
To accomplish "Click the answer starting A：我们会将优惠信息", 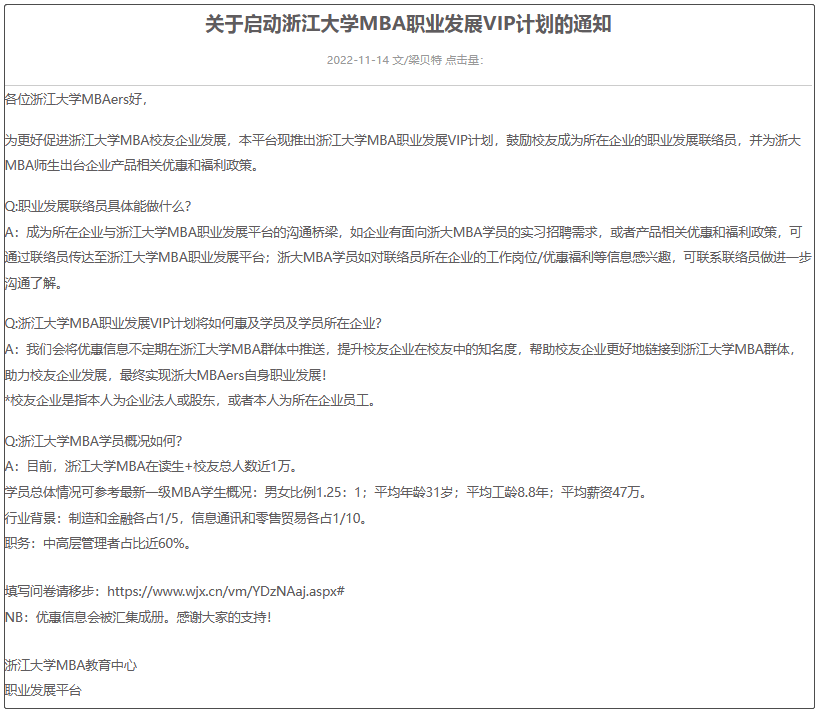I will point(400,350).
